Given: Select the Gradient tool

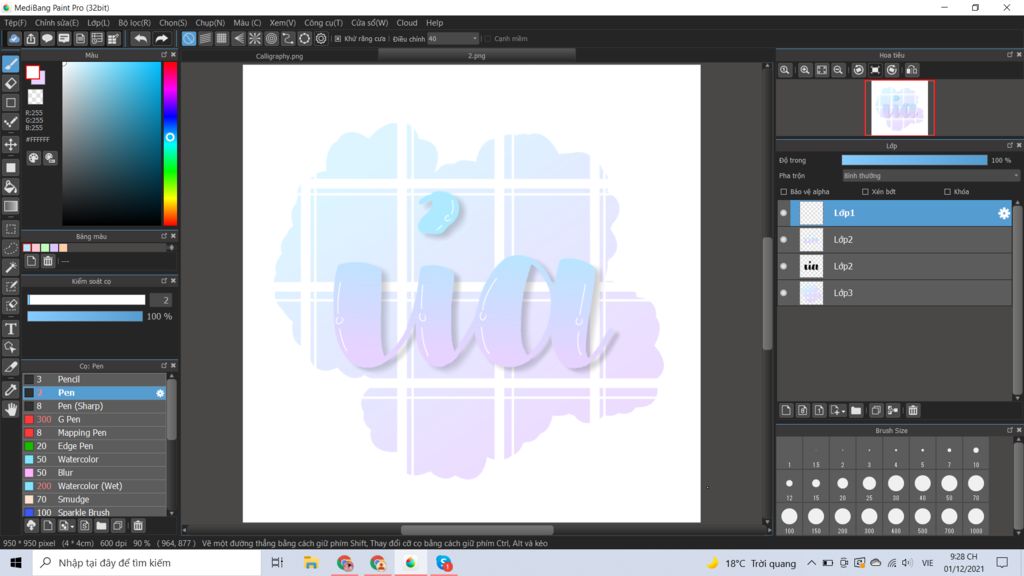Looking at the screenshot, I should click(10, 206).
